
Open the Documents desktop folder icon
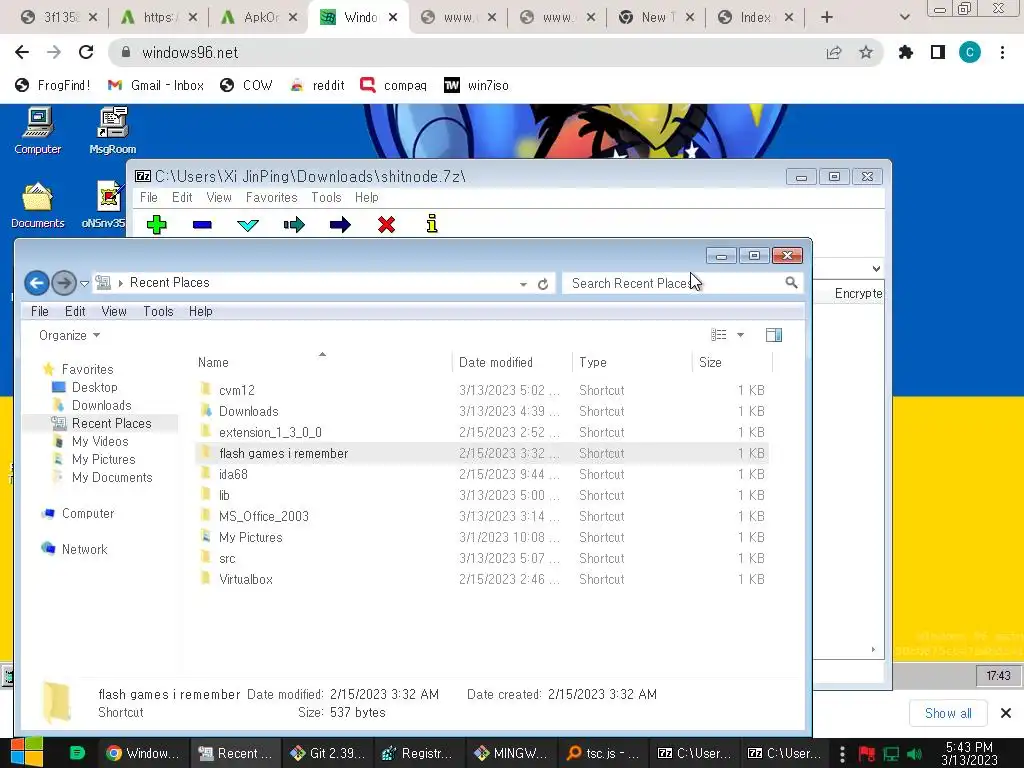click(x=37, y=205)
